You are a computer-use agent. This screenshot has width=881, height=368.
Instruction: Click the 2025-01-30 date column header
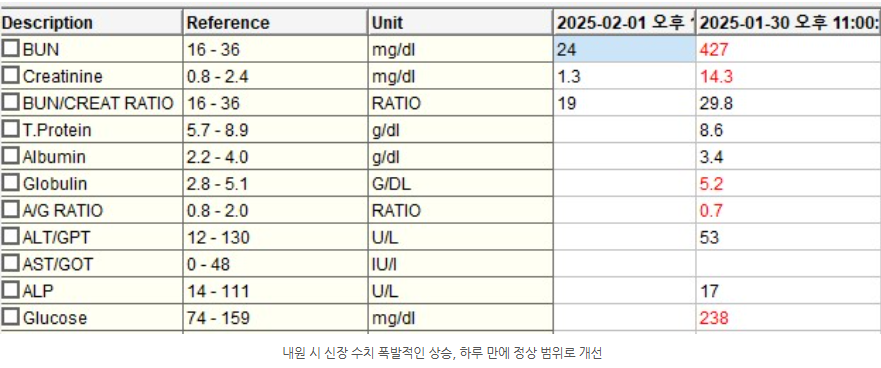(789, 22)
